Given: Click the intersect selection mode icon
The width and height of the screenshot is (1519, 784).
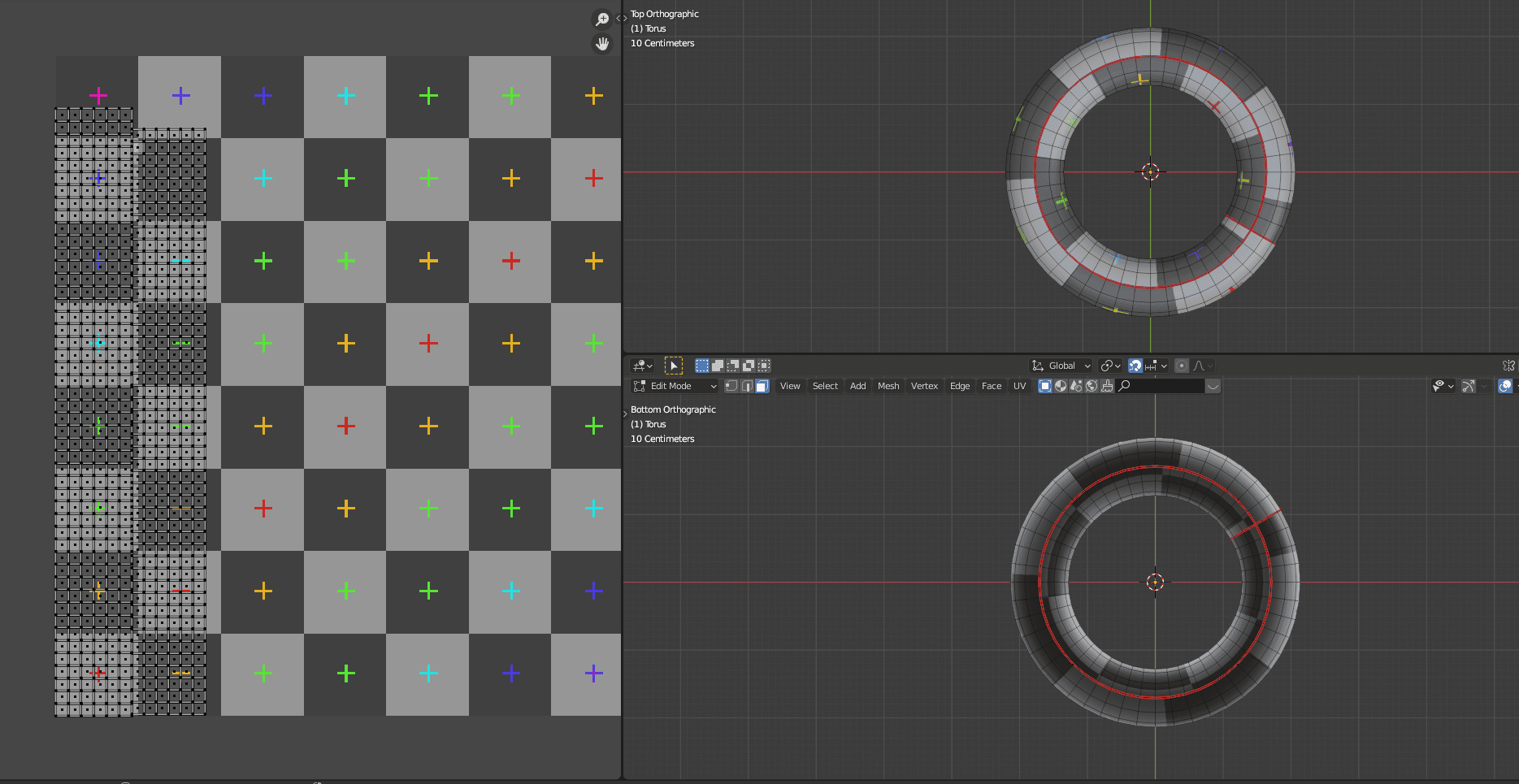Looking at the screenshot, I should (764, 366).
